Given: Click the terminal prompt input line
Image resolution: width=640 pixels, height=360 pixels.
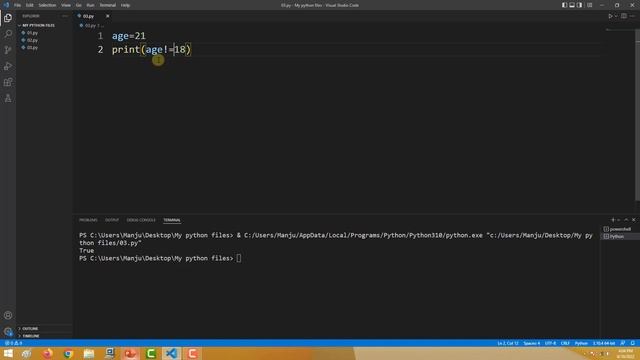Looking at the screenshot, I should coord(160,258).
